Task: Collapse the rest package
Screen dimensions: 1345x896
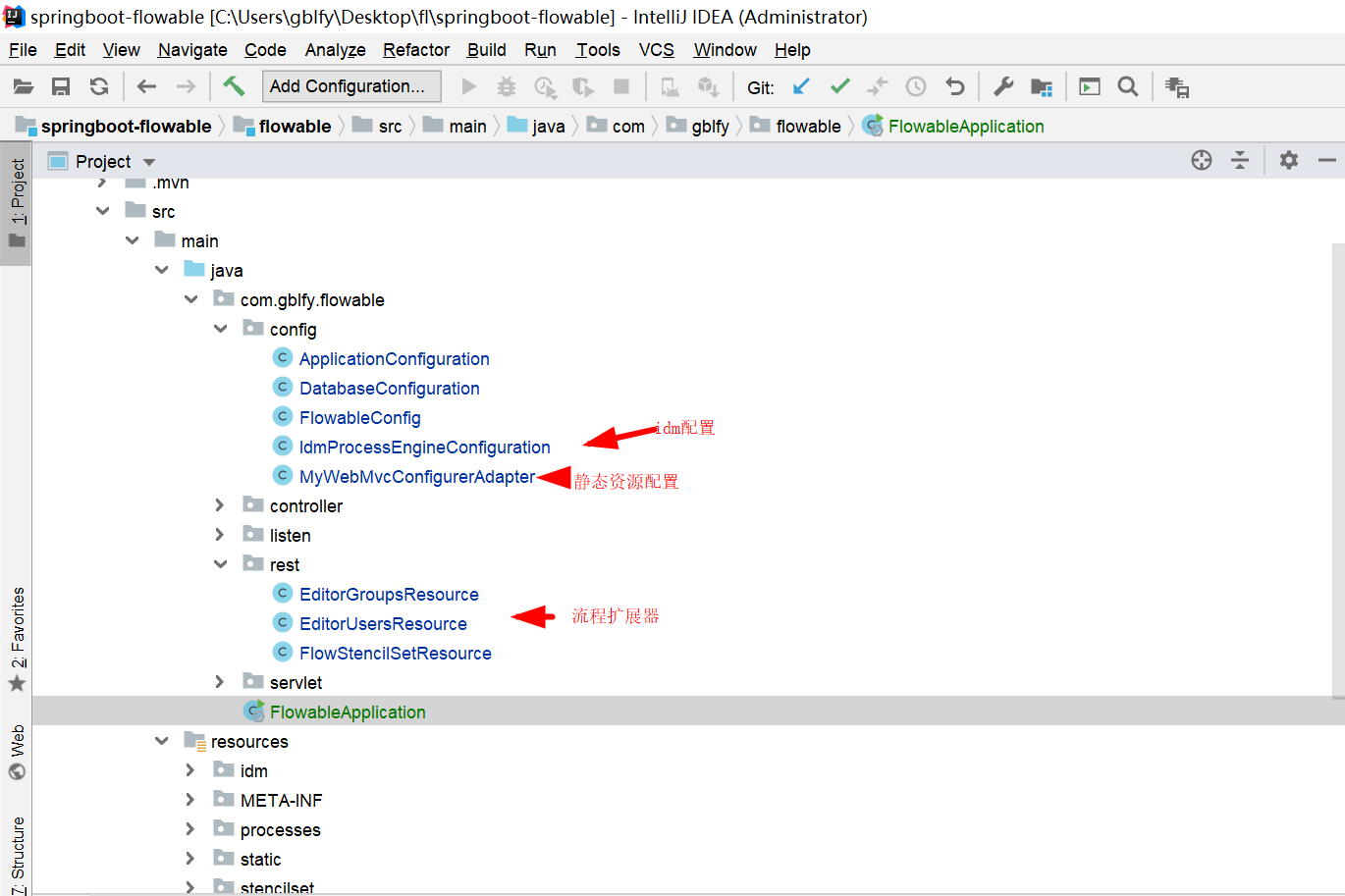Action: tap(221, 564)
